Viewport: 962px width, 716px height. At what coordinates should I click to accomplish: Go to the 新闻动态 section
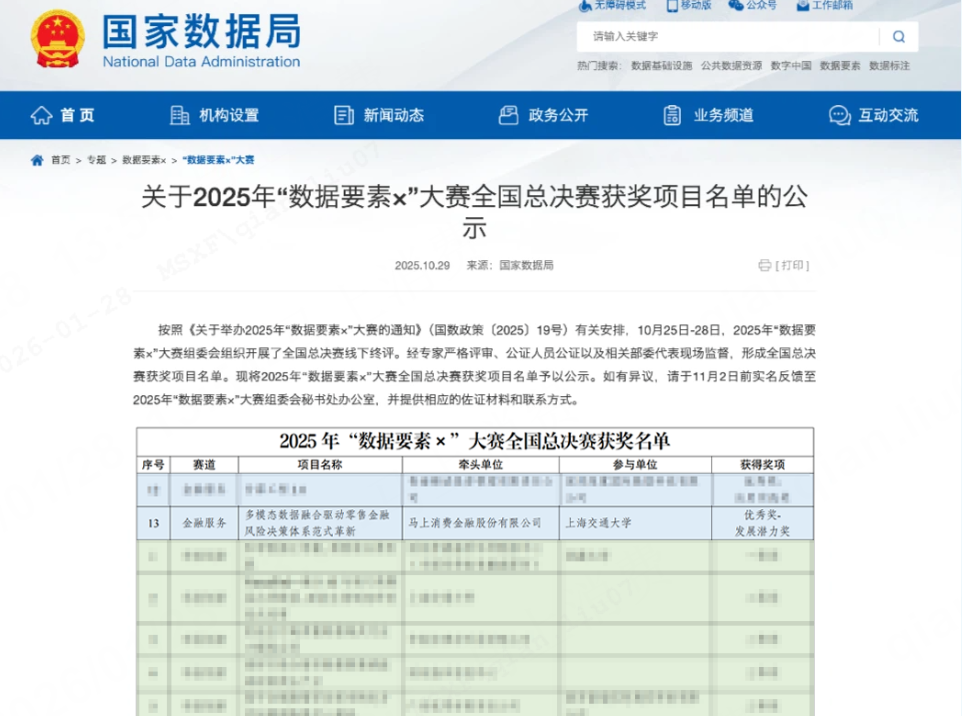tap(379, 115)
